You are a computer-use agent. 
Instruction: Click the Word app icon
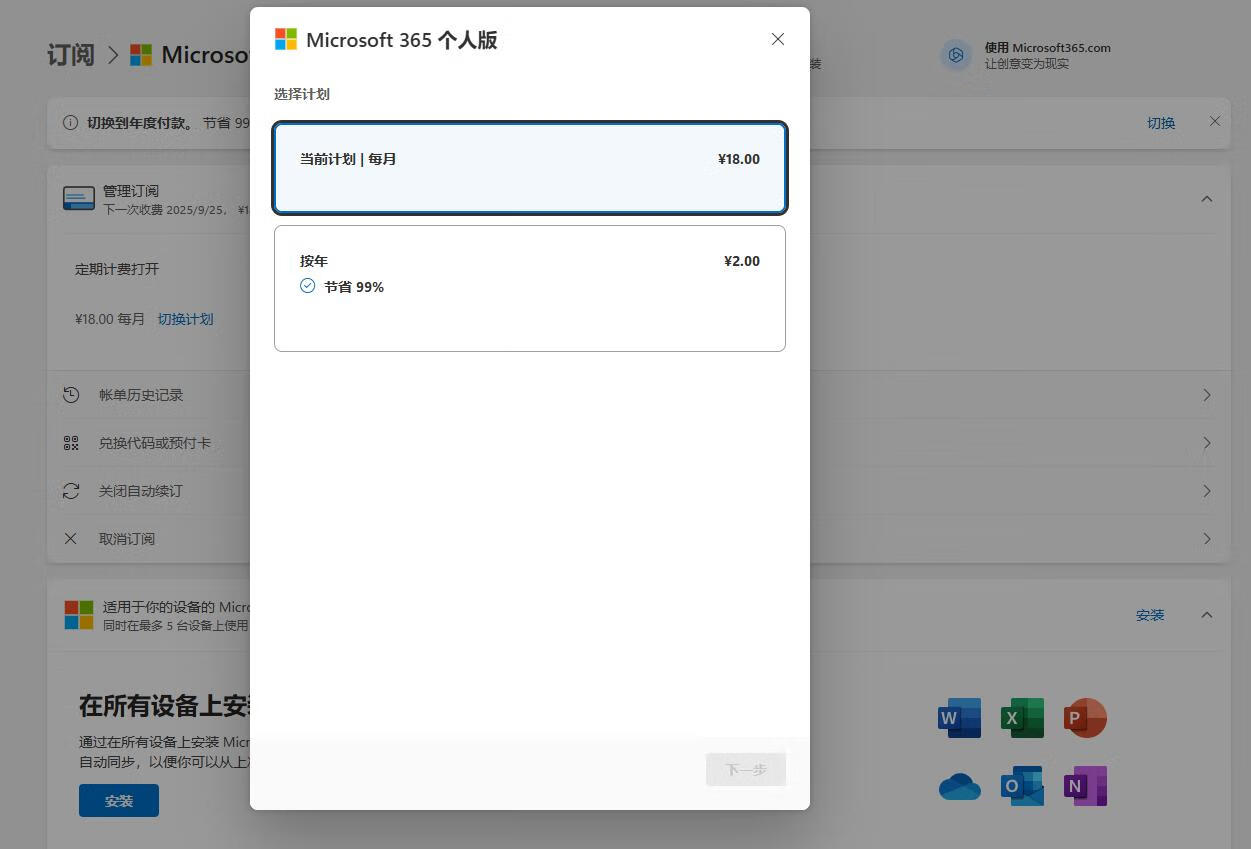point(959,718)
